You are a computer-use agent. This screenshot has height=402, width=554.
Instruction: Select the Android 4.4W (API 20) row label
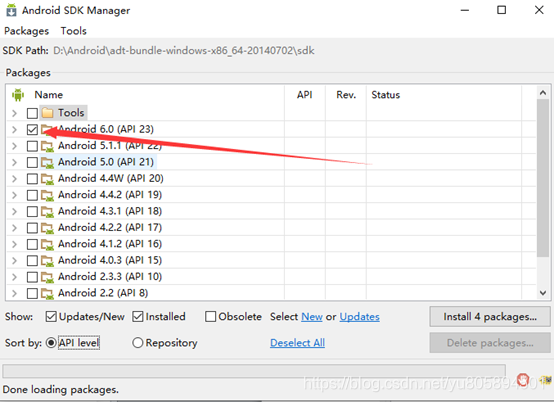[x=111, y=178]
